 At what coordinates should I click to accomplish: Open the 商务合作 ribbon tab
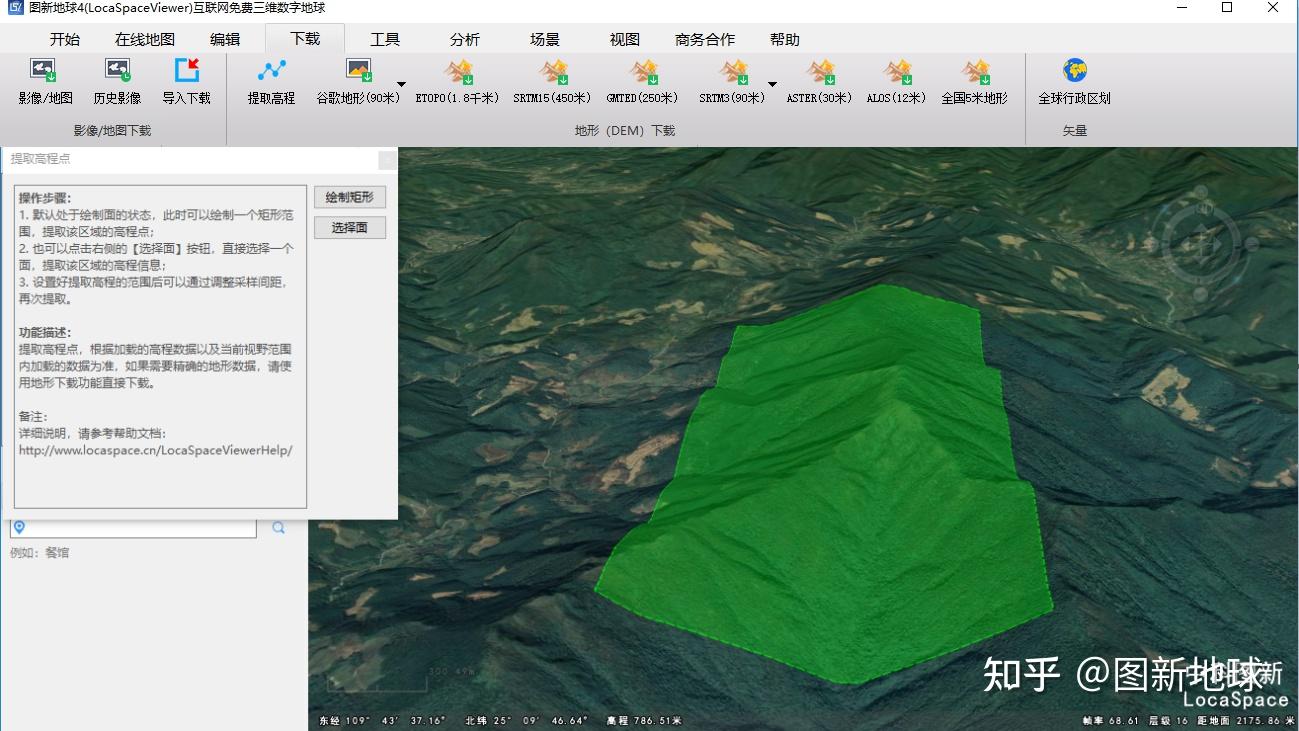(705, 40)
